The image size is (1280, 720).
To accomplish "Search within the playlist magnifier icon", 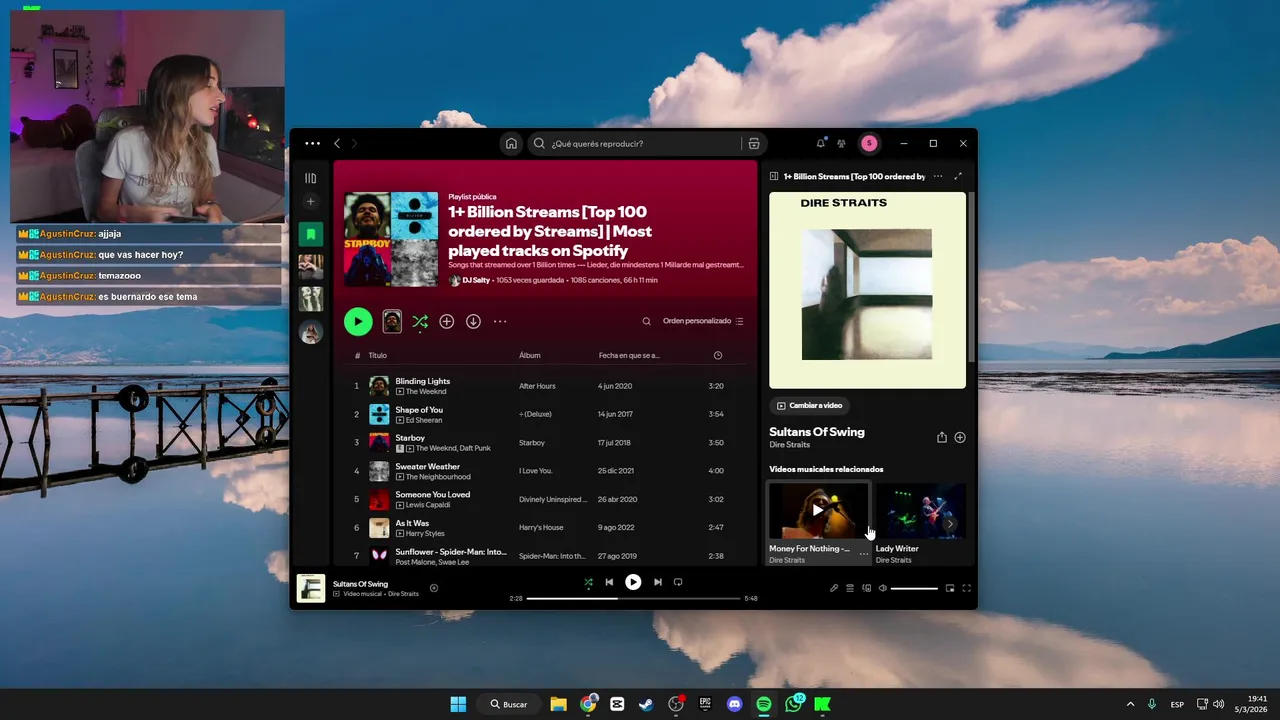I will 646,321.
